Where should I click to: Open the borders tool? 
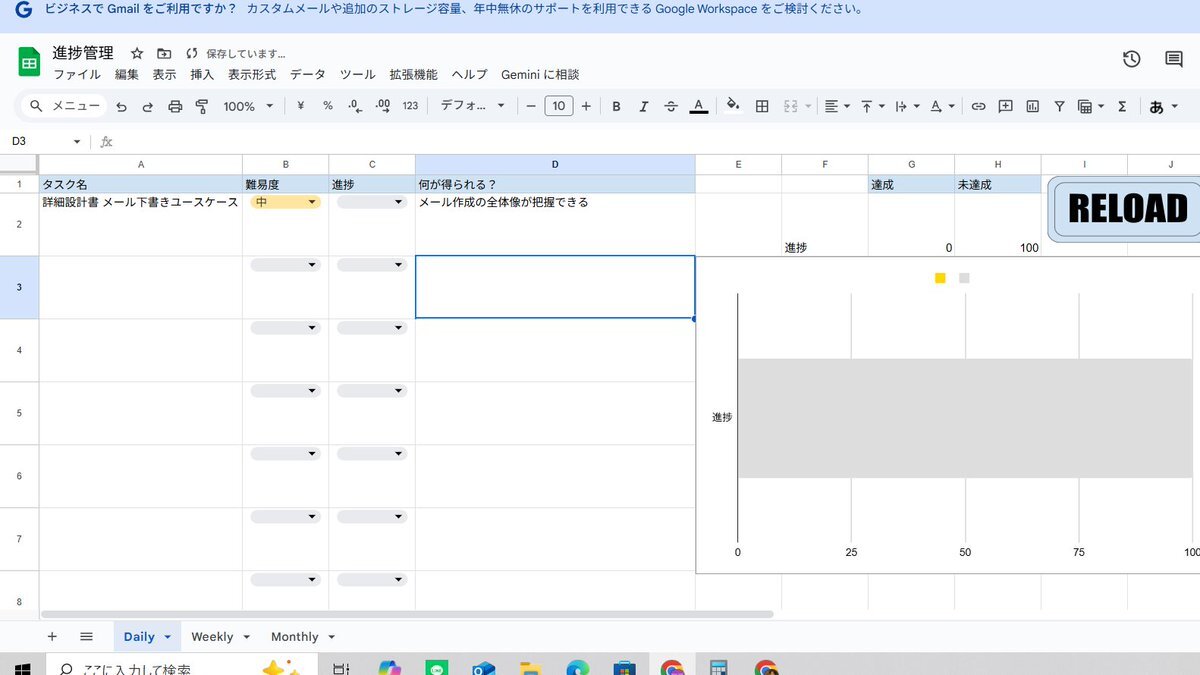762,106
